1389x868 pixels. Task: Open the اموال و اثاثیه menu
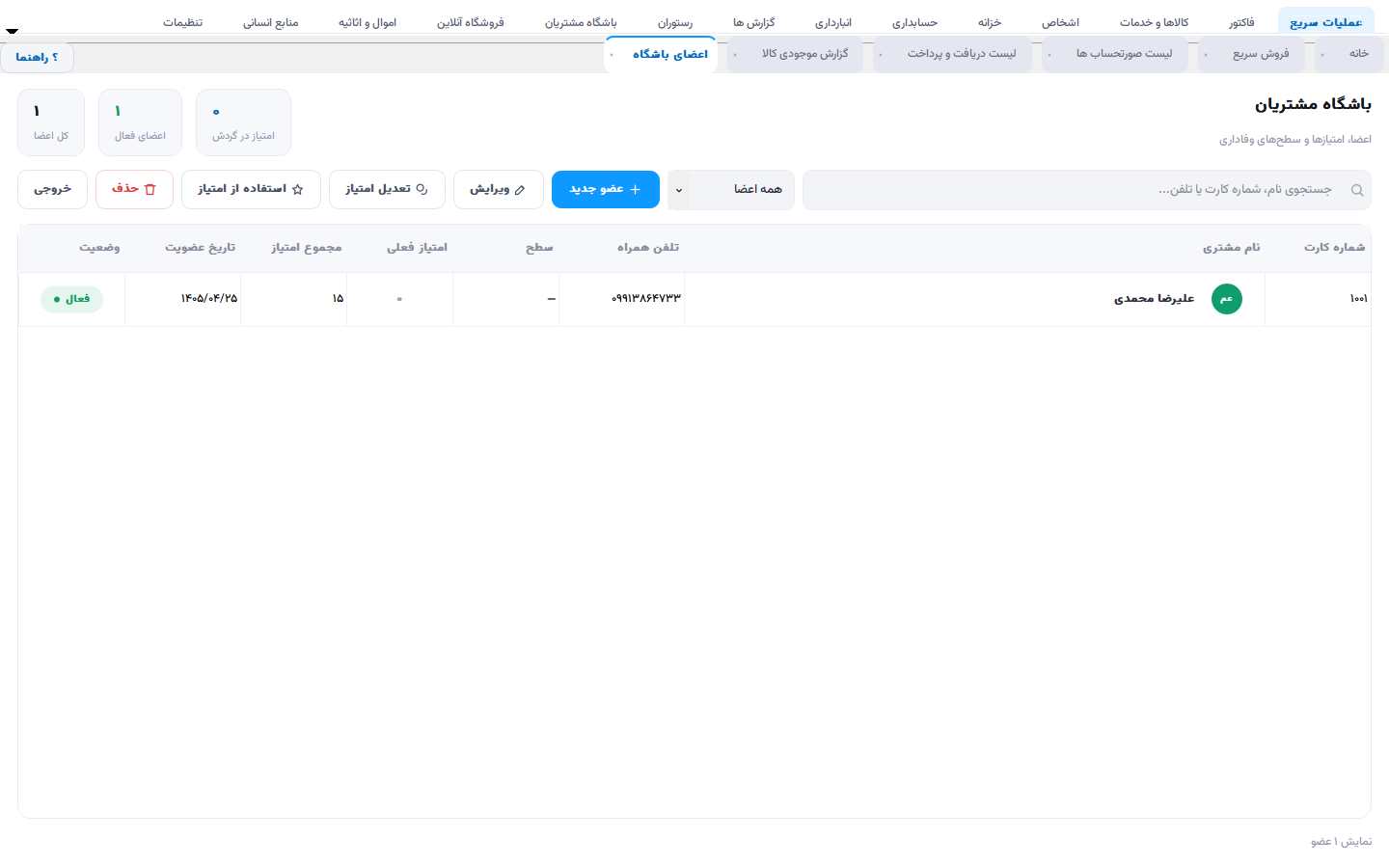click(x=368, y=22)
